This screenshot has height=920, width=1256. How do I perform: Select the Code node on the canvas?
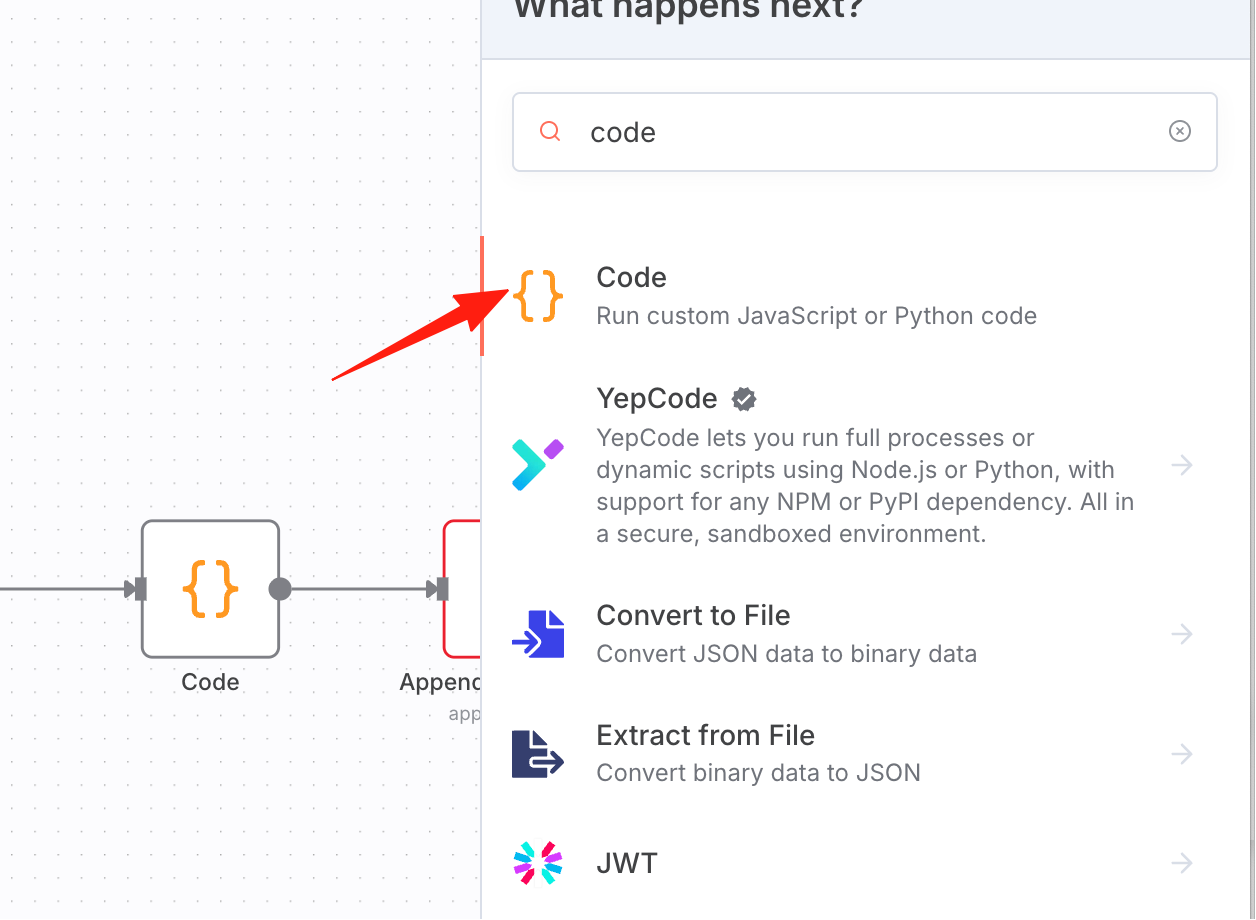210,589
